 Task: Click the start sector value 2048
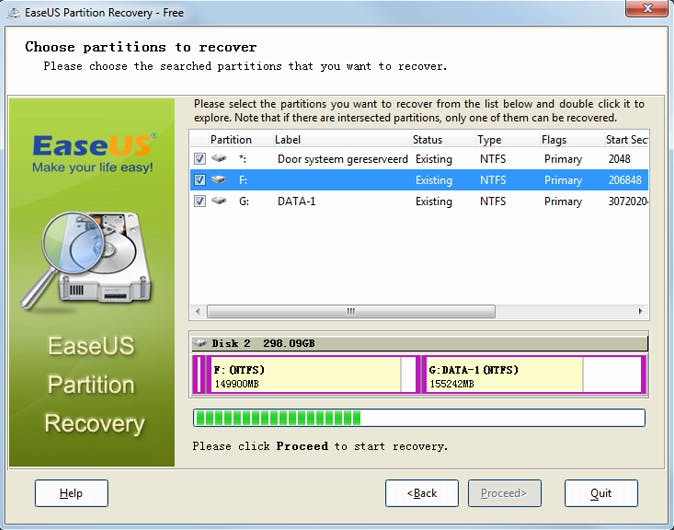619,159
